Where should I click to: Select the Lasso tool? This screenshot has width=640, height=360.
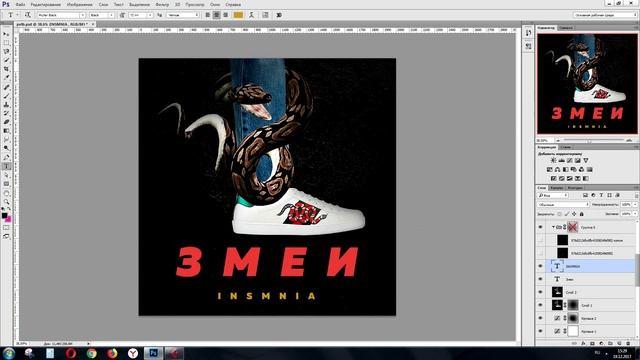point(6,51)
